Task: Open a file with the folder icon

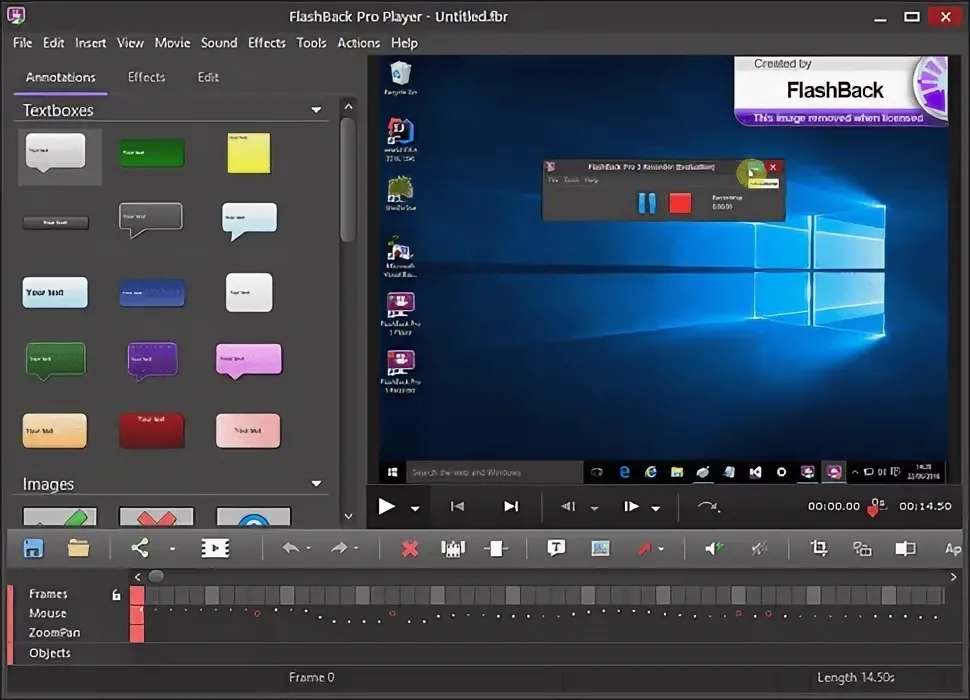Action: (78, 548)
